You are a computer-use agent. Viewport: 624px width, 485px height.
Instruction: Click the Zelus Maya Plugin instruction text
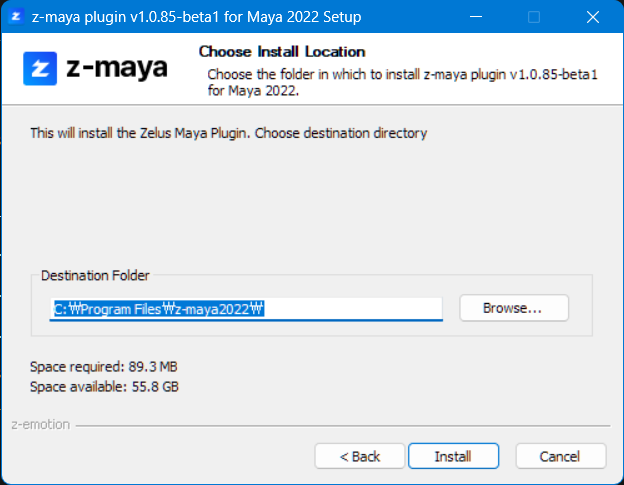tap(228, 132)
